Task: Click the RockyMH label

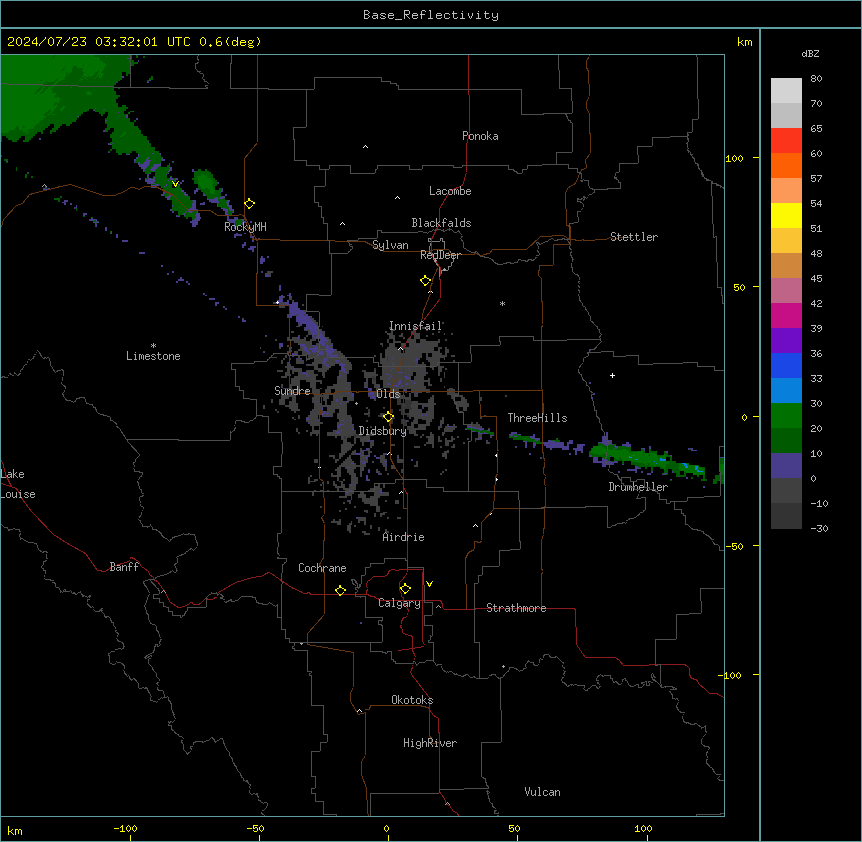Action: 245,227
